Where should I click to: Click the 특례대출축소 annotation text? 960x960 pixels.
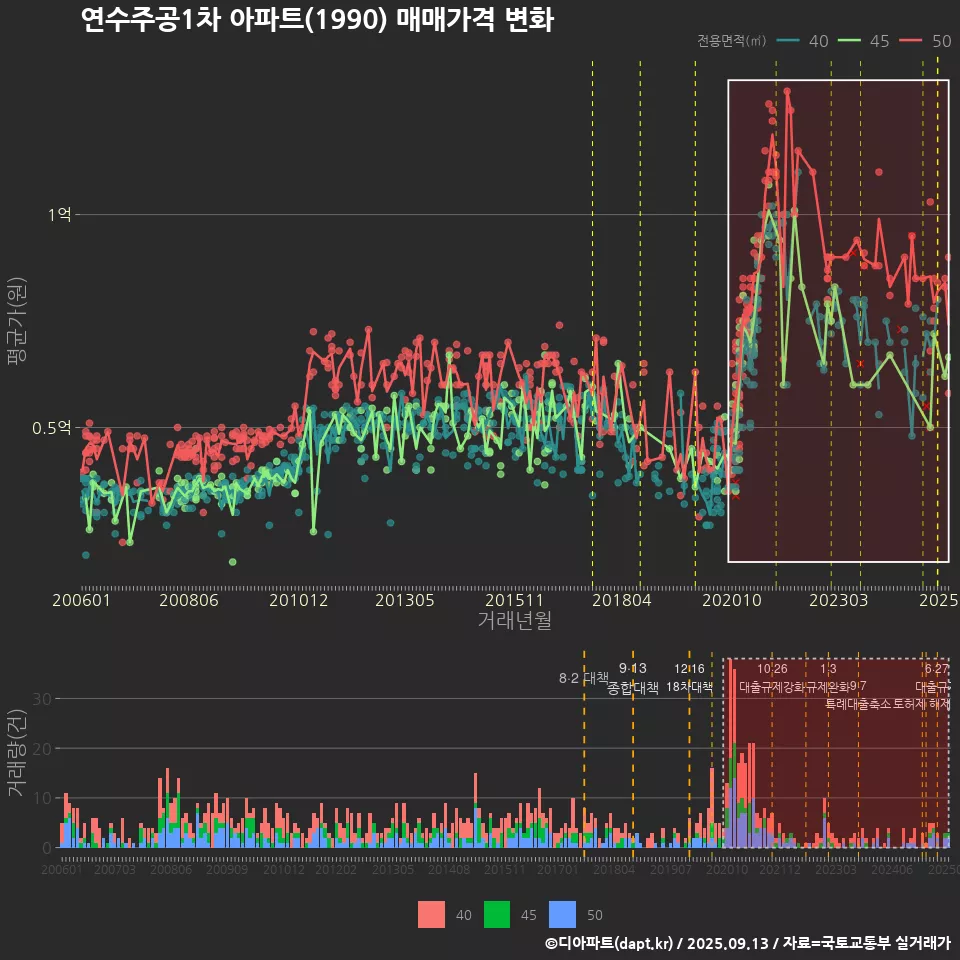(858, 704)
